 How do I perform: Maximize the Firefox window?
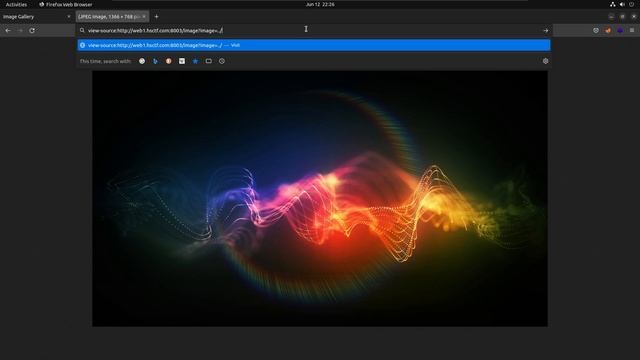(622, 17)
